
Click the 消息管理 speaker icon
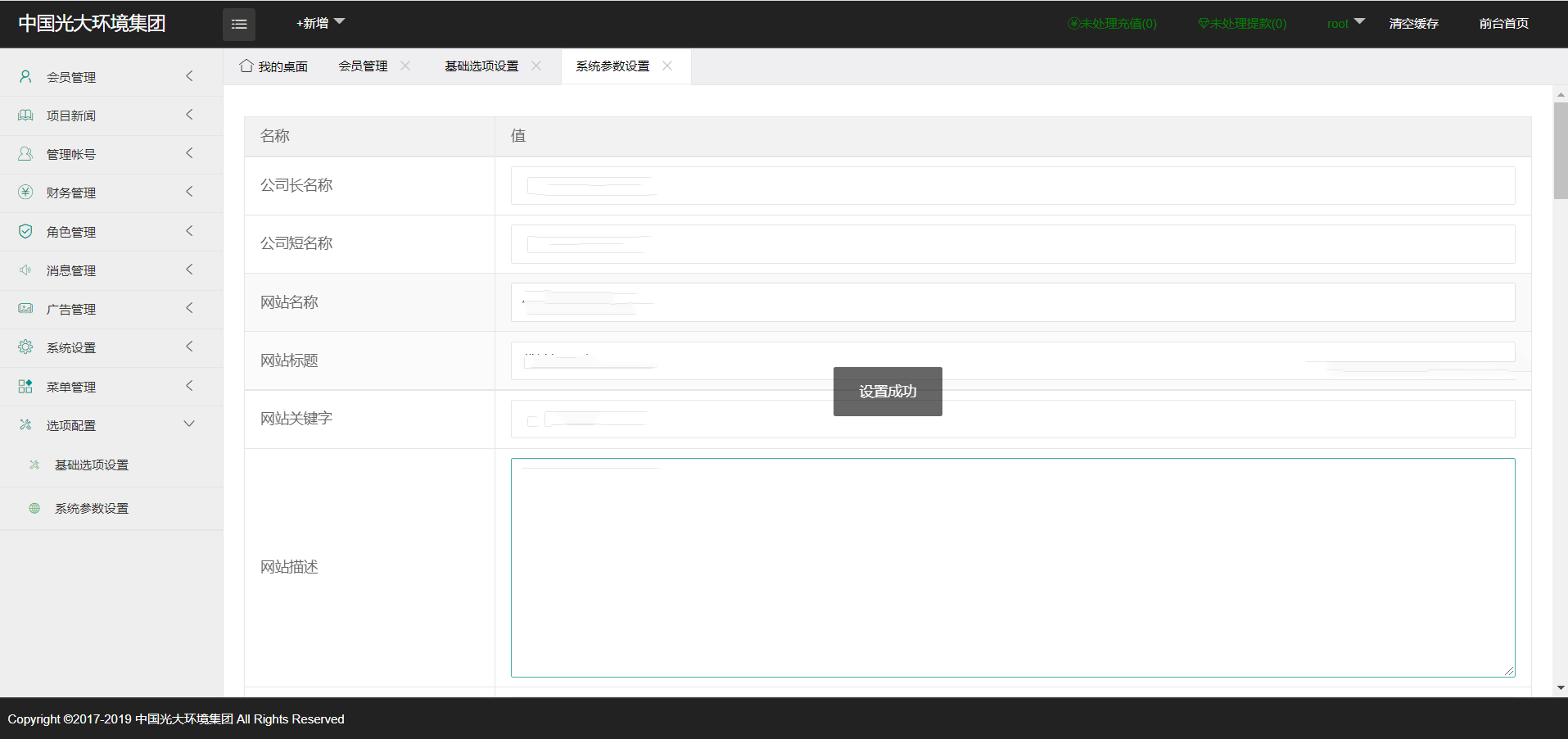[25, 270]
